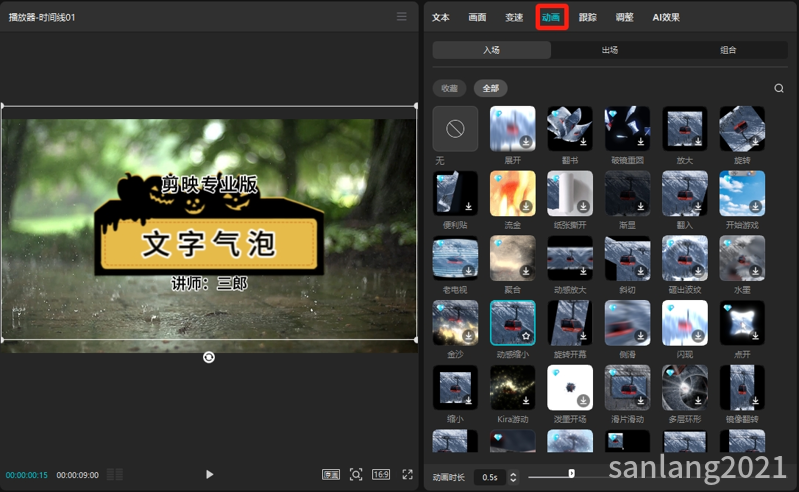Choose the Kira游动 animation
The height and width of the screenshot is (492, 799).
[x=513, y=388]
